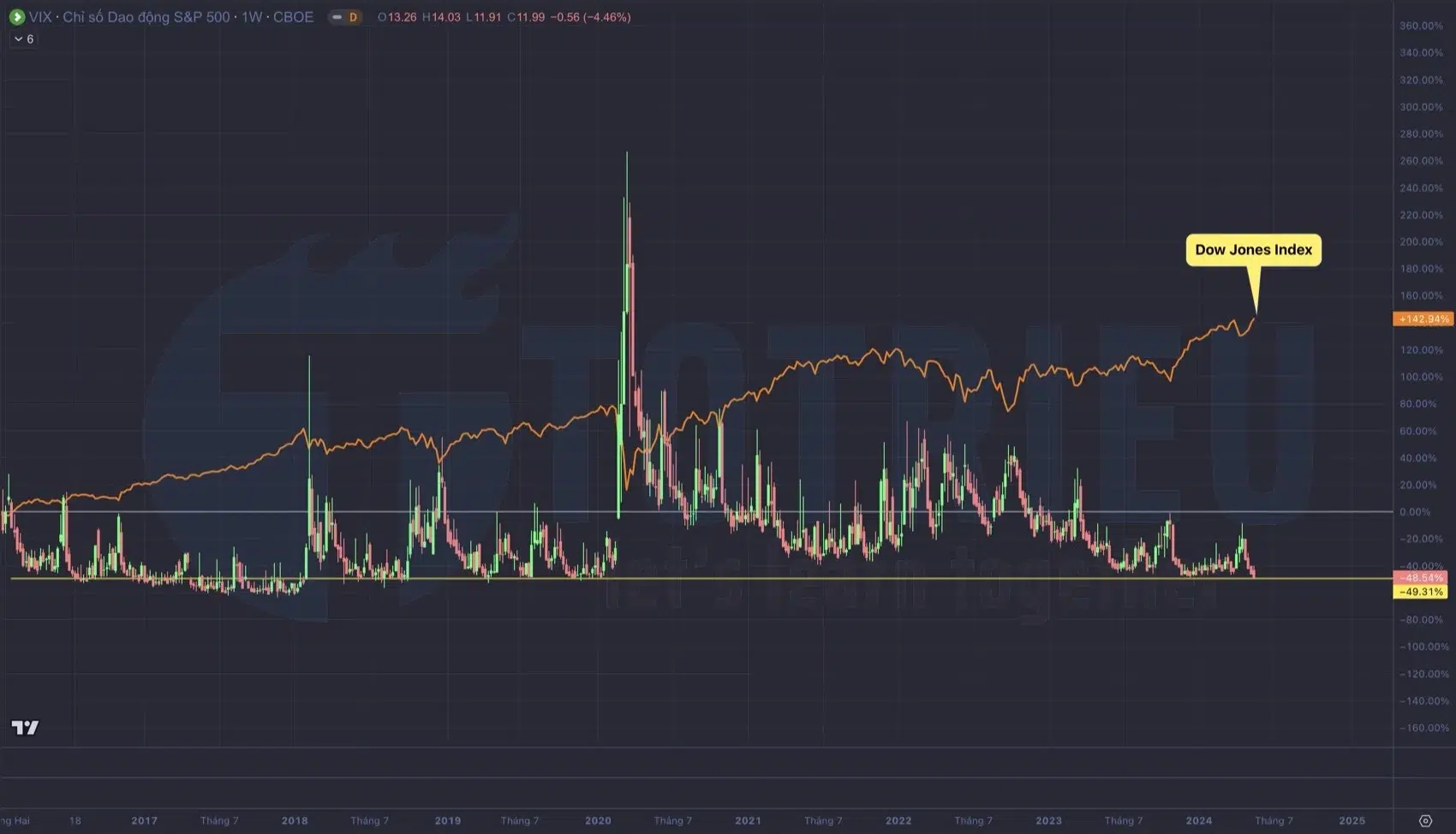Screen dimensions: 1456x834
Task: Select the 2020 label on the time axis
Action: (x=599, y=819)
